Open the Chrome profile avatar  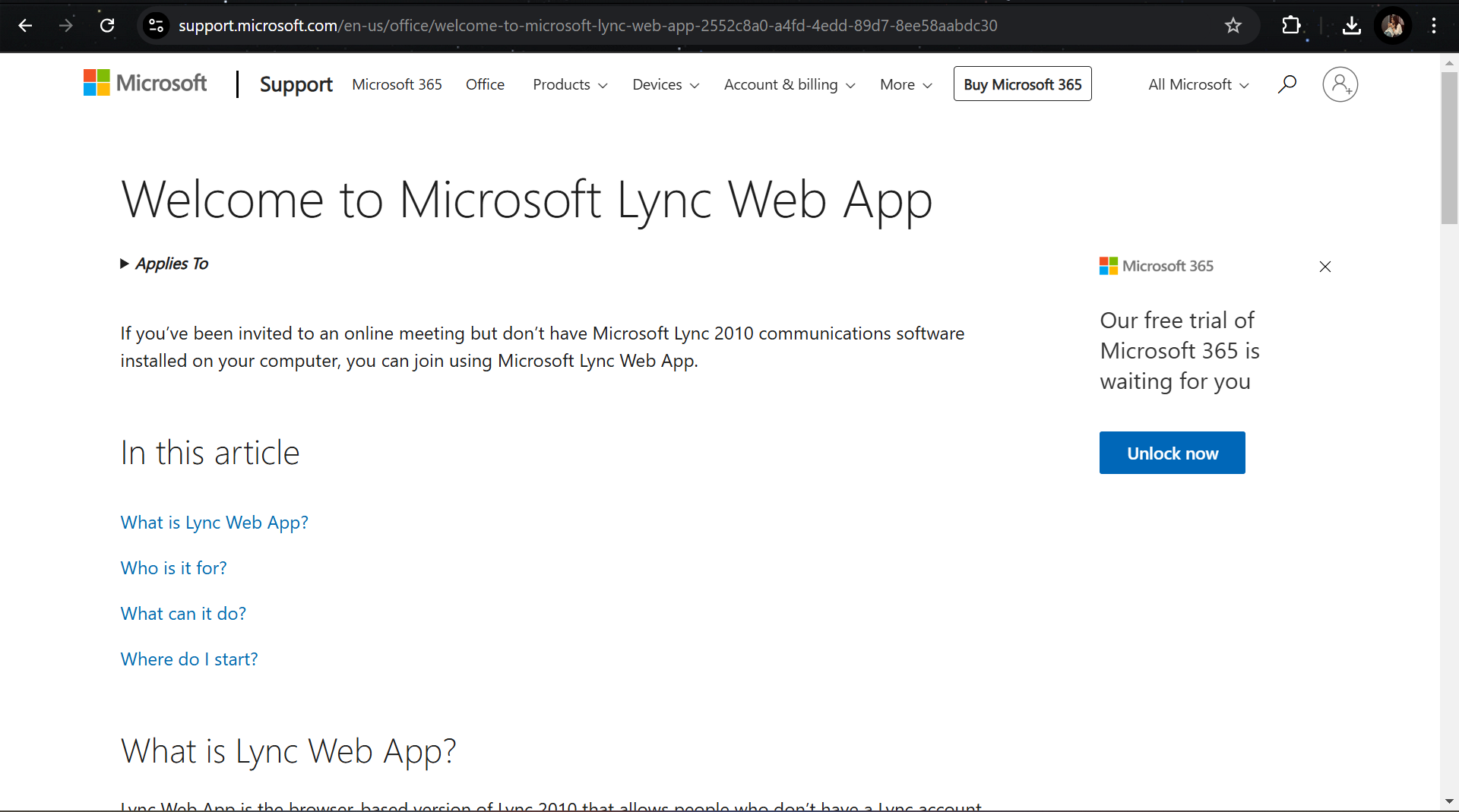(x=1392, y=26)
